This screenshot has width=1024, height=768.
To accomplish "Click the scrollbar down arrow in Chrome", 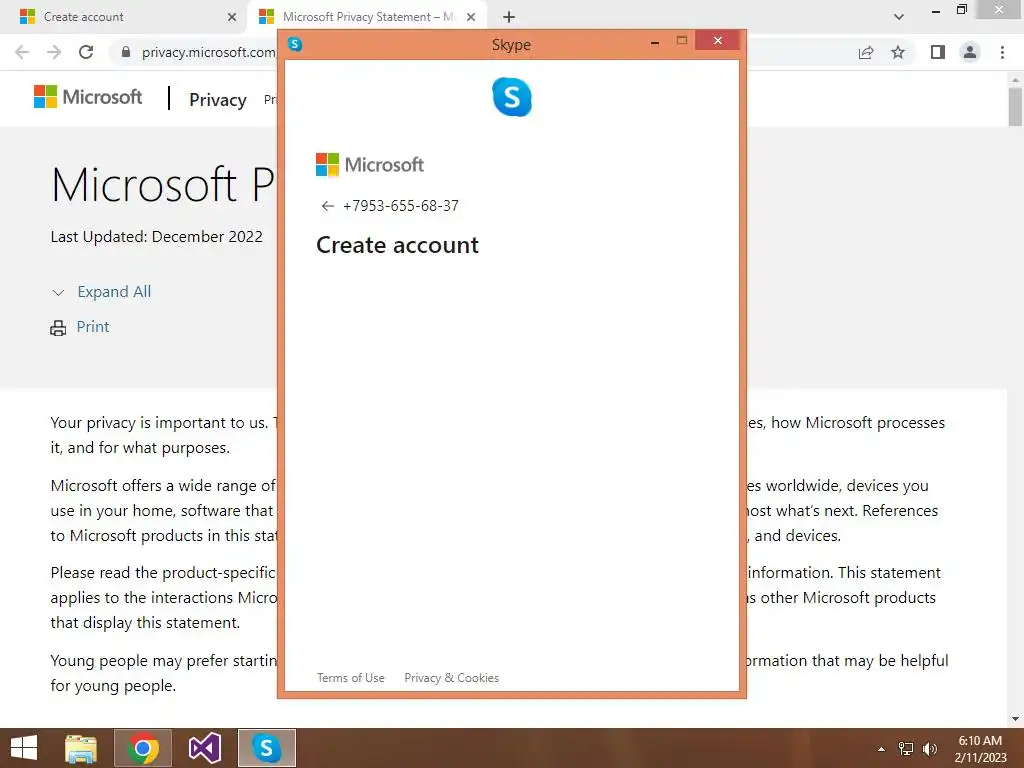I will pyautogui.click(x=1015, y=718).
